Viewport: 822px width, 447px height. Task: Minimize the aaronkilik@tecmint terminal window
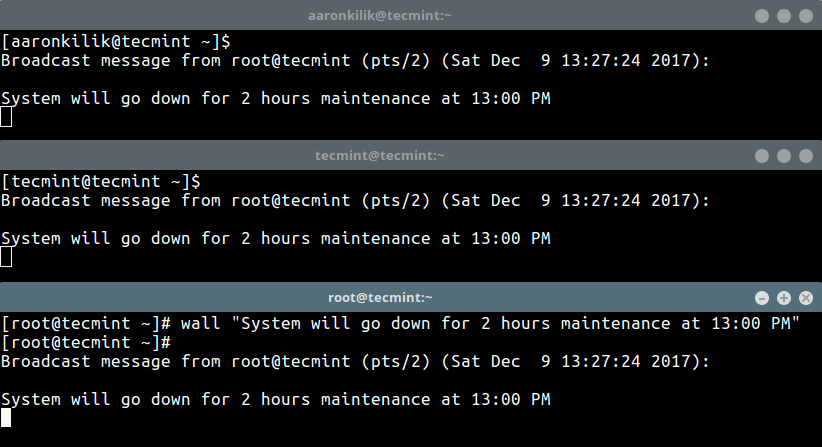(761, 16)
